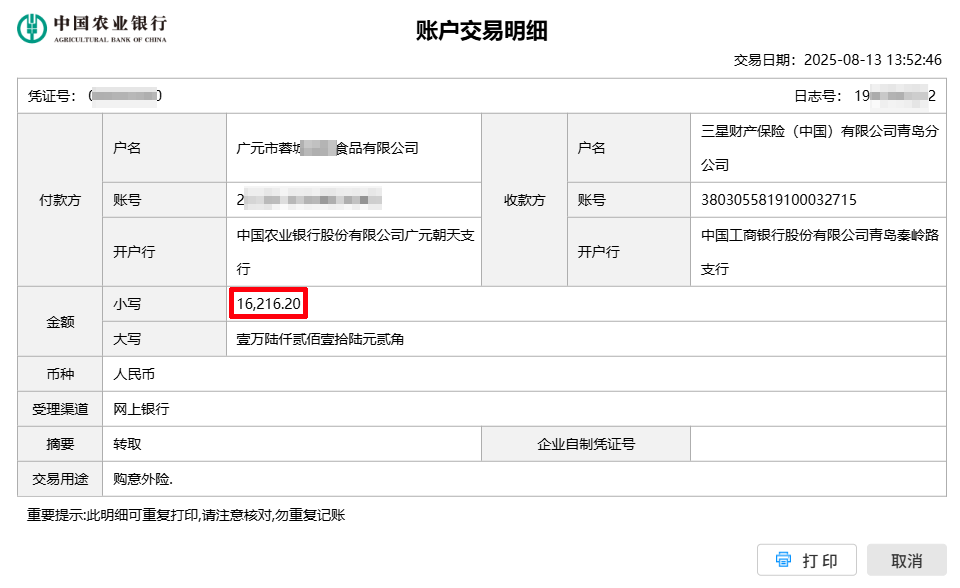Click the empty 企业自制凭证号 value cell
The width and height of the screenshot is (960, 588).
point(819,444)
